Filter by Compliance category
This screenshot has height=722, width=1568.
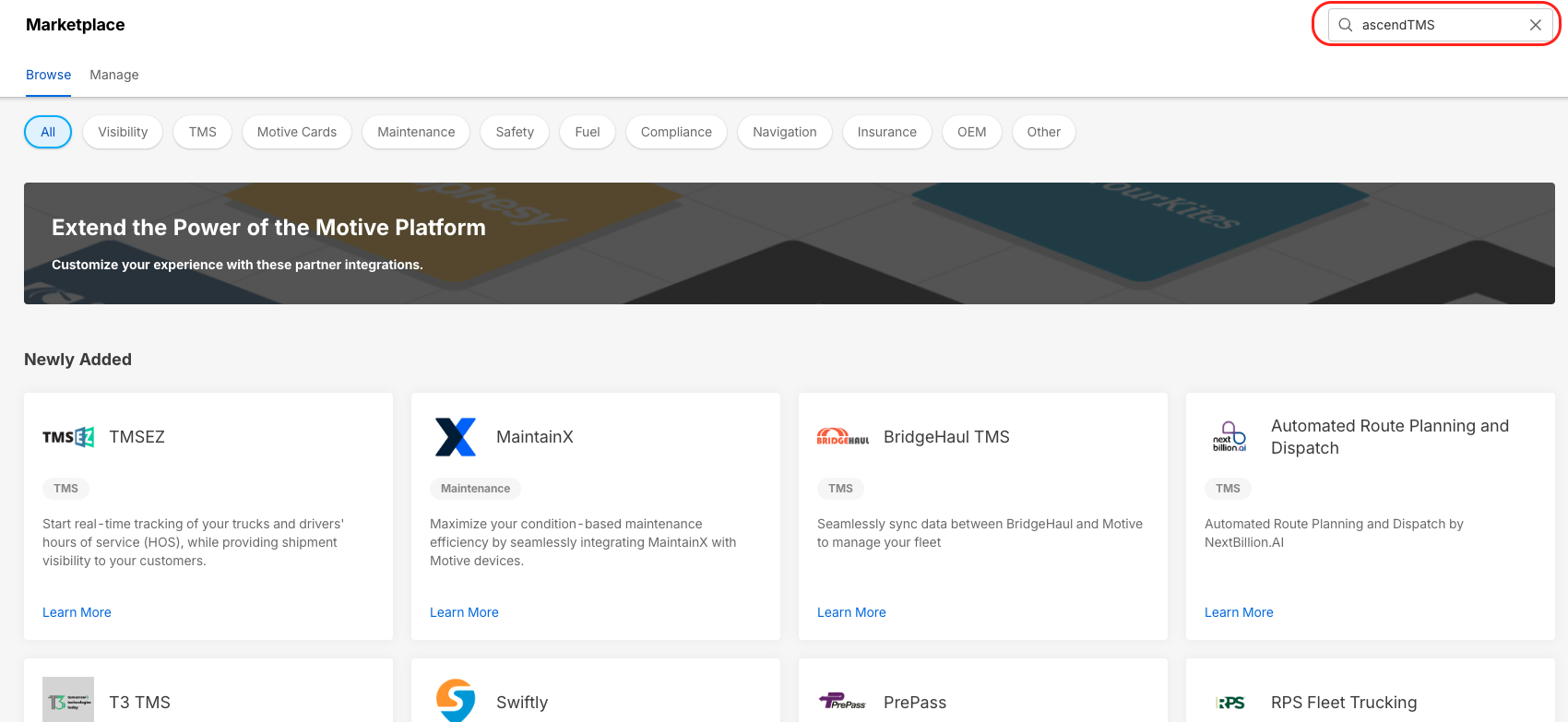coord(676,132)
